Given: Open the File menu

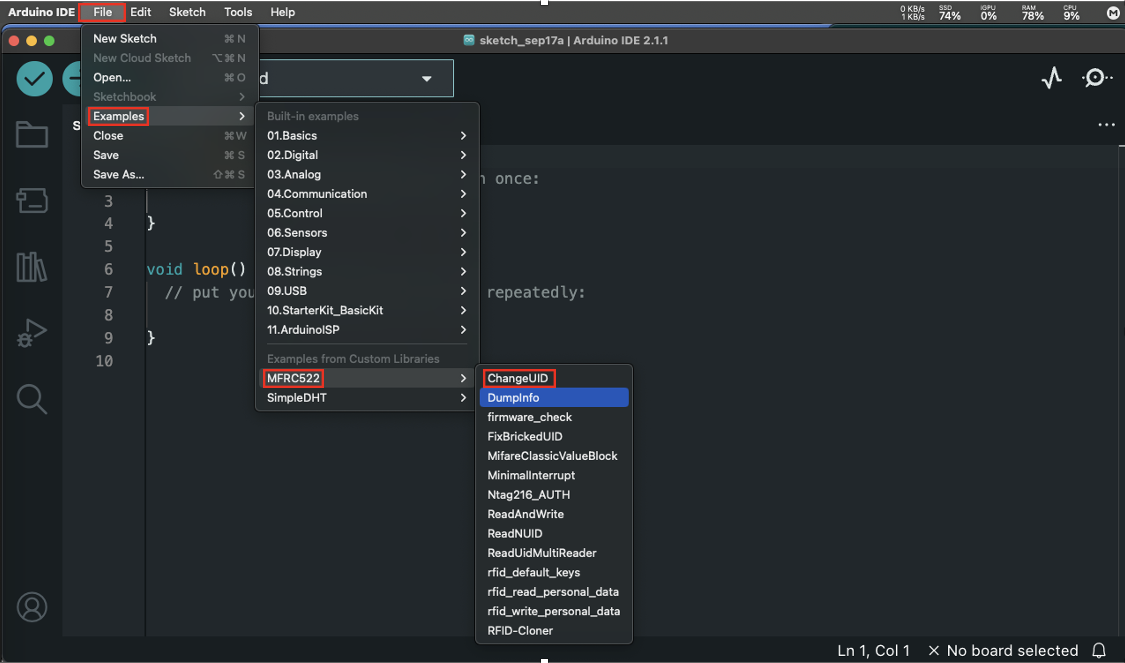Looking at the screenshot, I should [103, 12].
